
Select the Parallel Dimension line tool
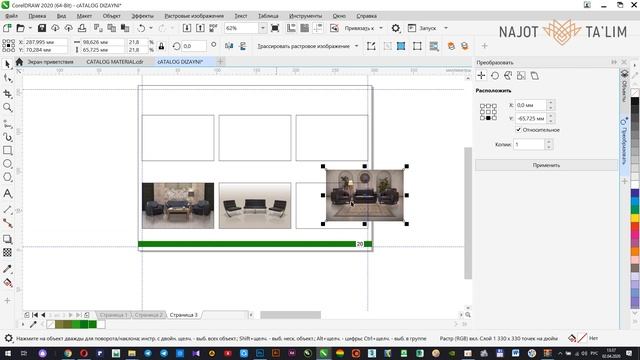tap(7, 210)
